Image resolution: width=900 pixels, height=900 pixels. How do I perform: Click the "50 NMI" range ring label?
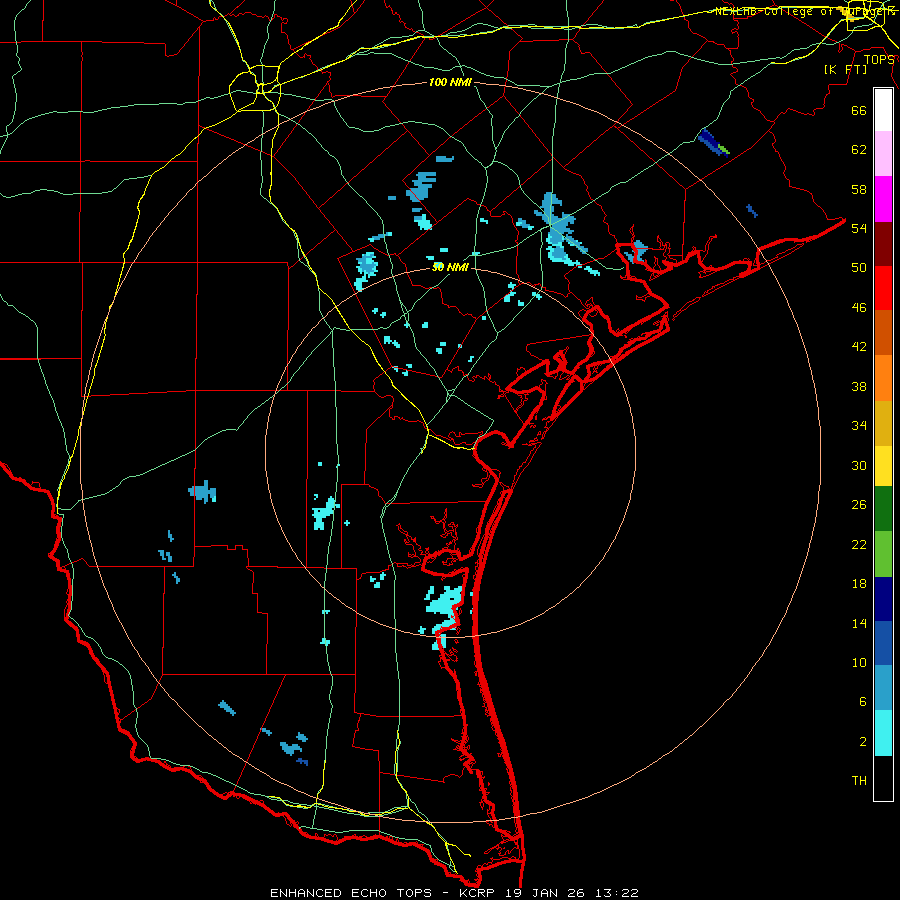(x=450, y=267)
